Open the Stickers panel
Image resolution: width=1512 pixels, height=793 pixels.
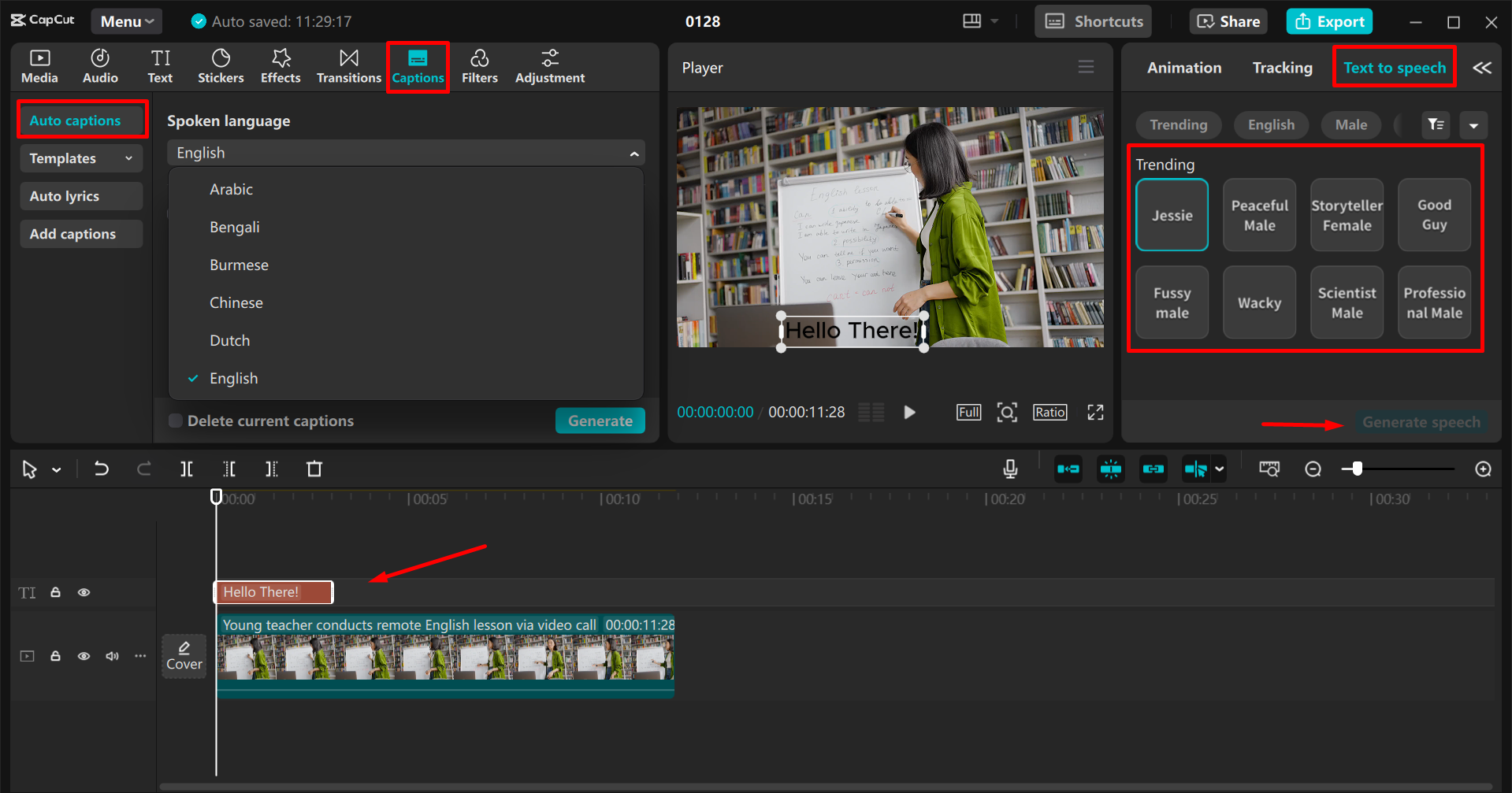click(221, 66)
